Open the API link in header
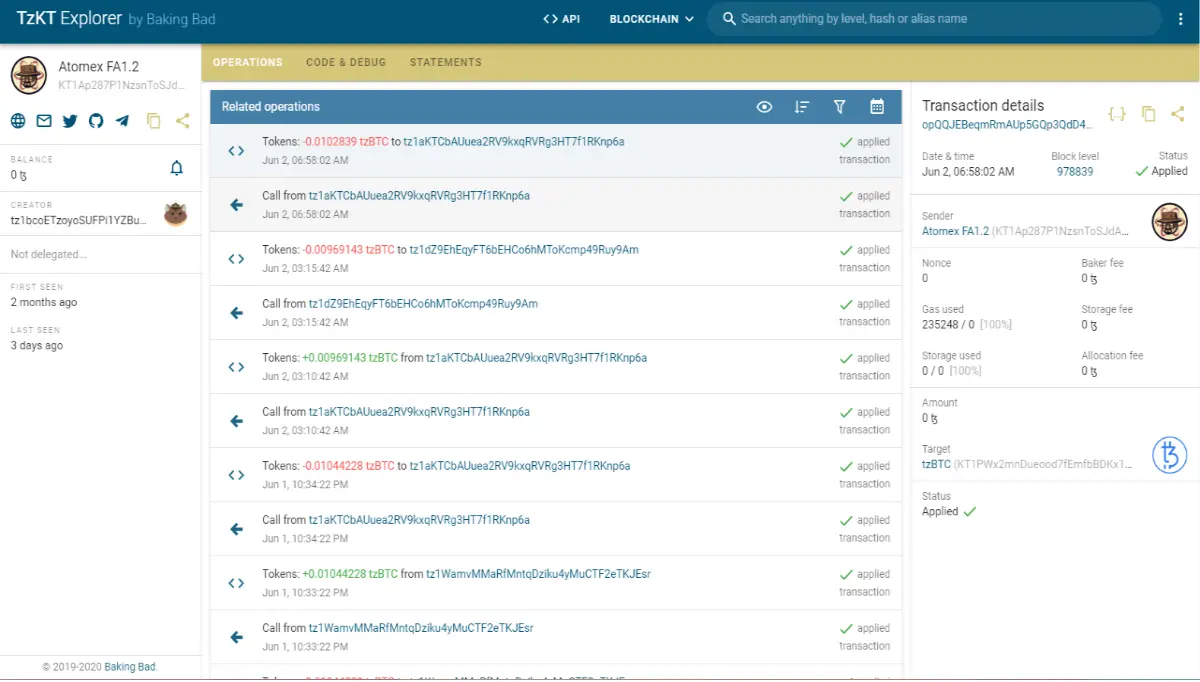This screenshot has height=682, width=1200. click(x=561, y=19)
